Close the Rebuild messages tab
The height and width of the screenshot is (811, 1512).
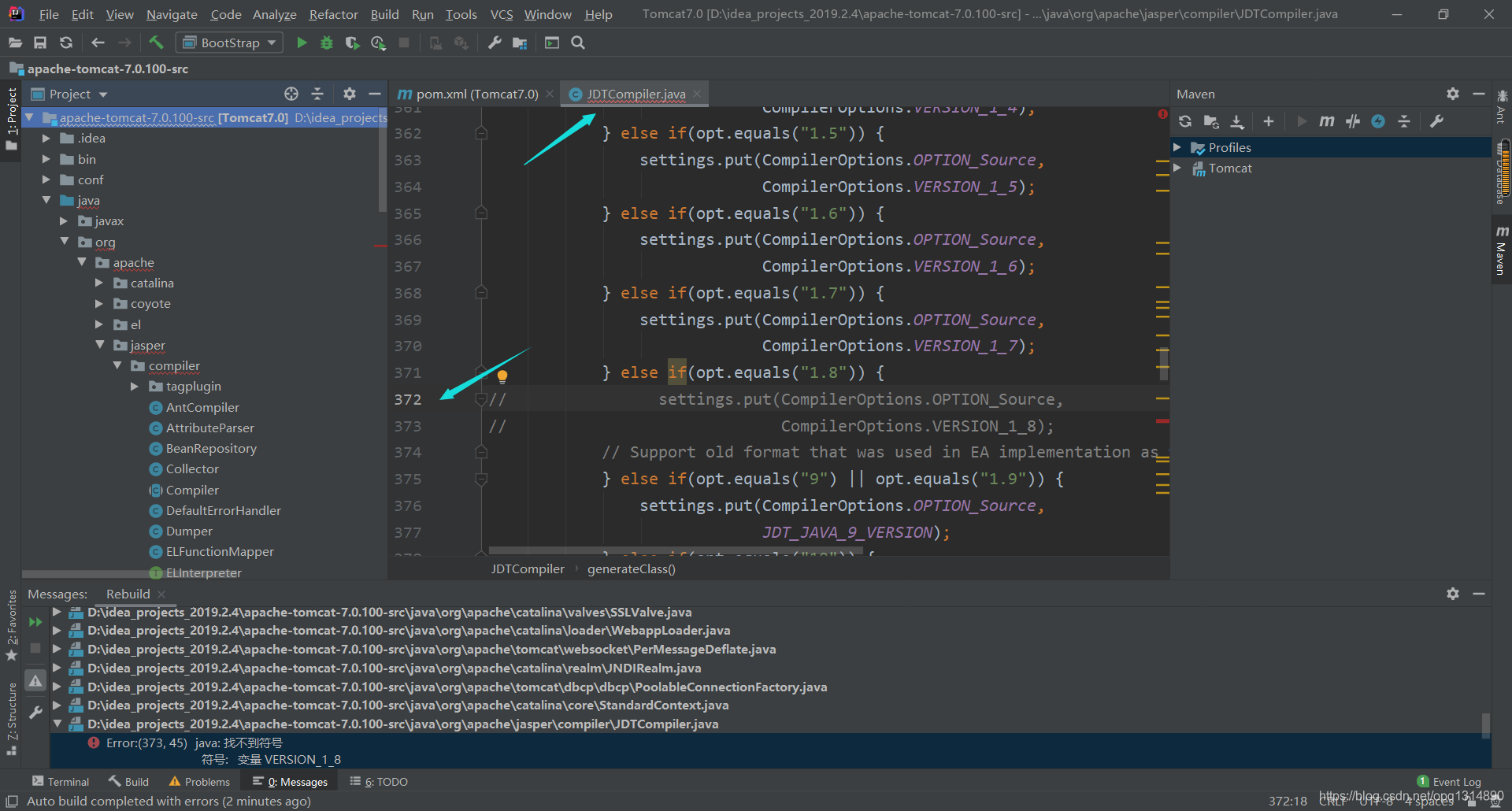click(161, 594)
